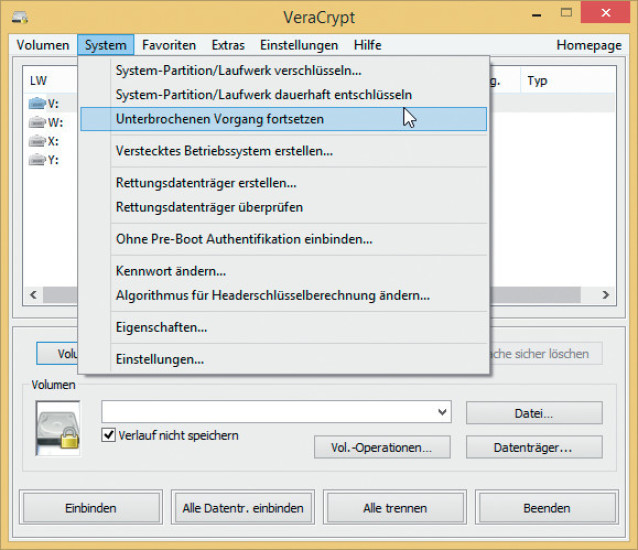The width and height of the screenshot is (638, 550).
Task: Select drive W: in the list
Action: [x=46, y=122]
